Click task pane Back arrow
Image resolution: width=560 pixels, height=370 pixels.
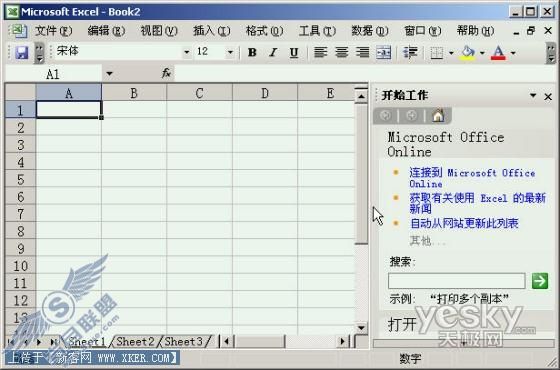pyautogui.click(x=385, y=115)
